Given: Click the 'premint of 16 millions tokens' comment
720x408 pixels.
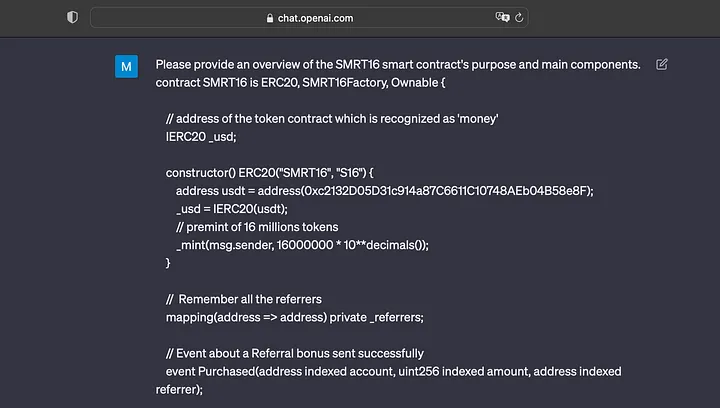Looking at the screenshot, I should click(257, 227).
